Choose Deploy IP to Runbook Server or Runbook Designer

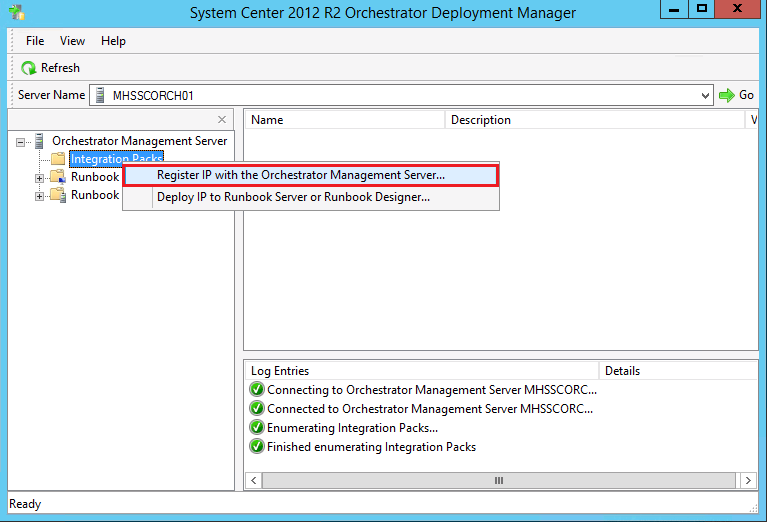tap(311, 197)
